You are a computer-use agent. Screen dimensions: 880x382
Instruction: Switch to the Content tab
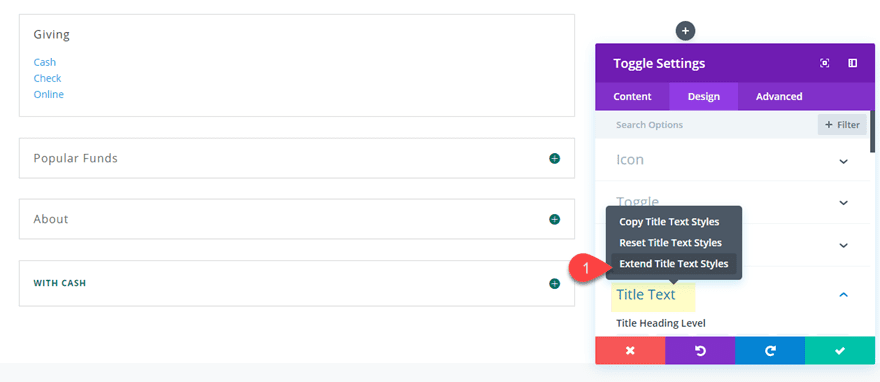(x=632, y=96)
